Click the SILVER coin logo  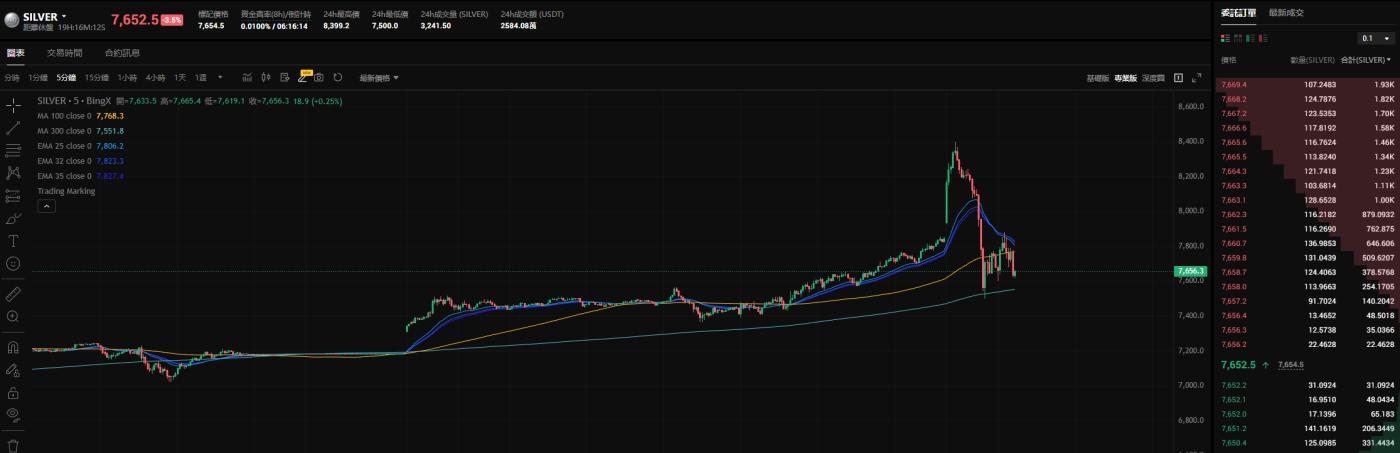click(11, 19)
